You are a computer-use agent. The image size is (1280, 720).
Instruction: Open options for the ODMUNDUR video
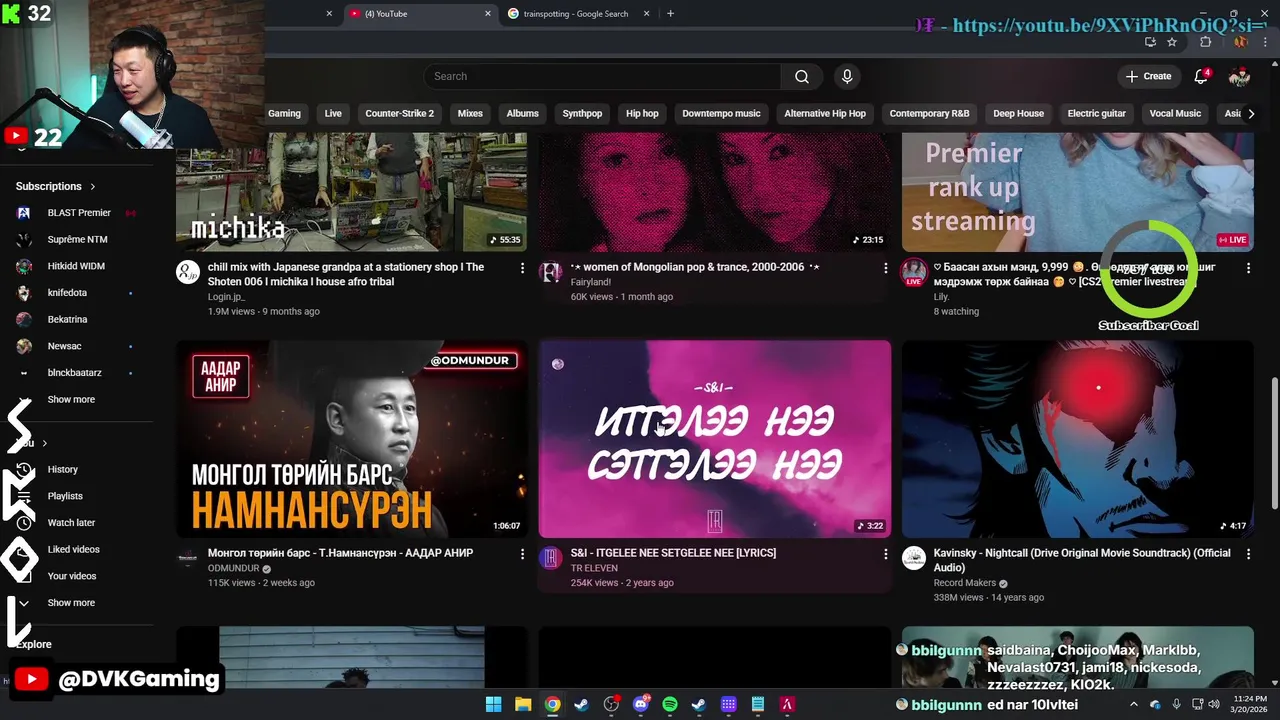pyautogui.click(x=522, y=553)
